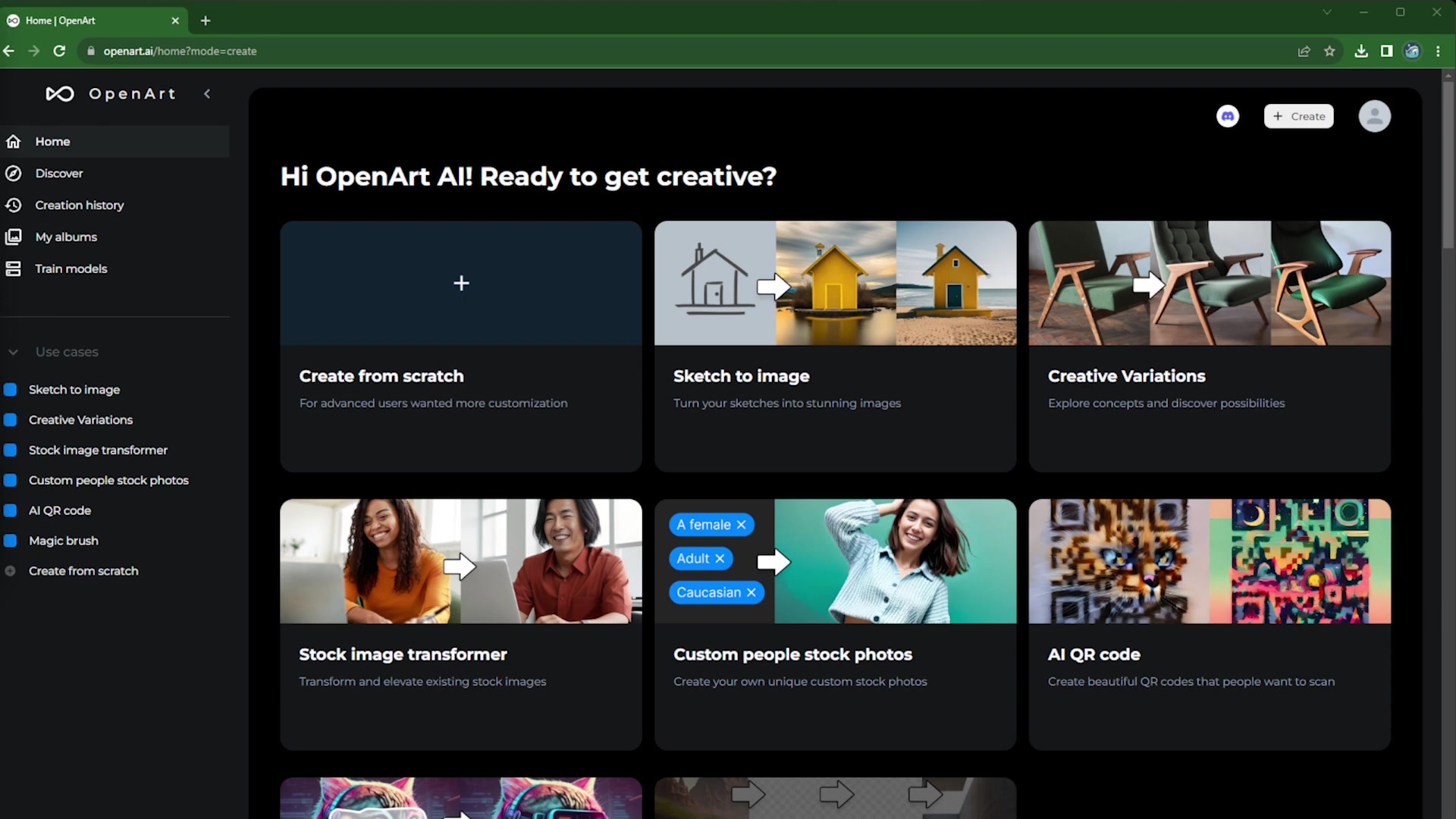Click the plus on Create from scratch card

[461, 283]
